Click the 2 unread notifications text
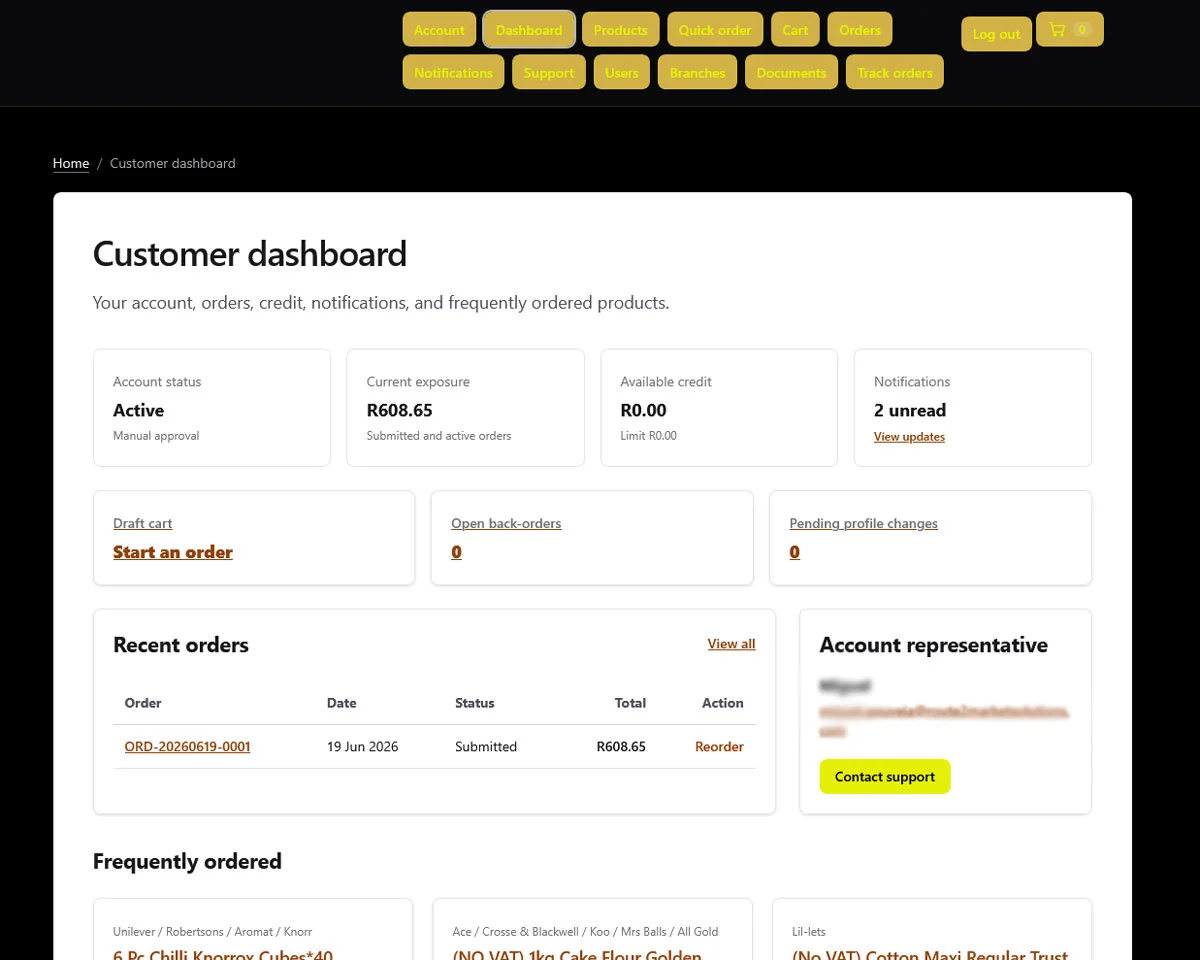This screenshot has height=960, width=1200. click(x=910, y=410)
